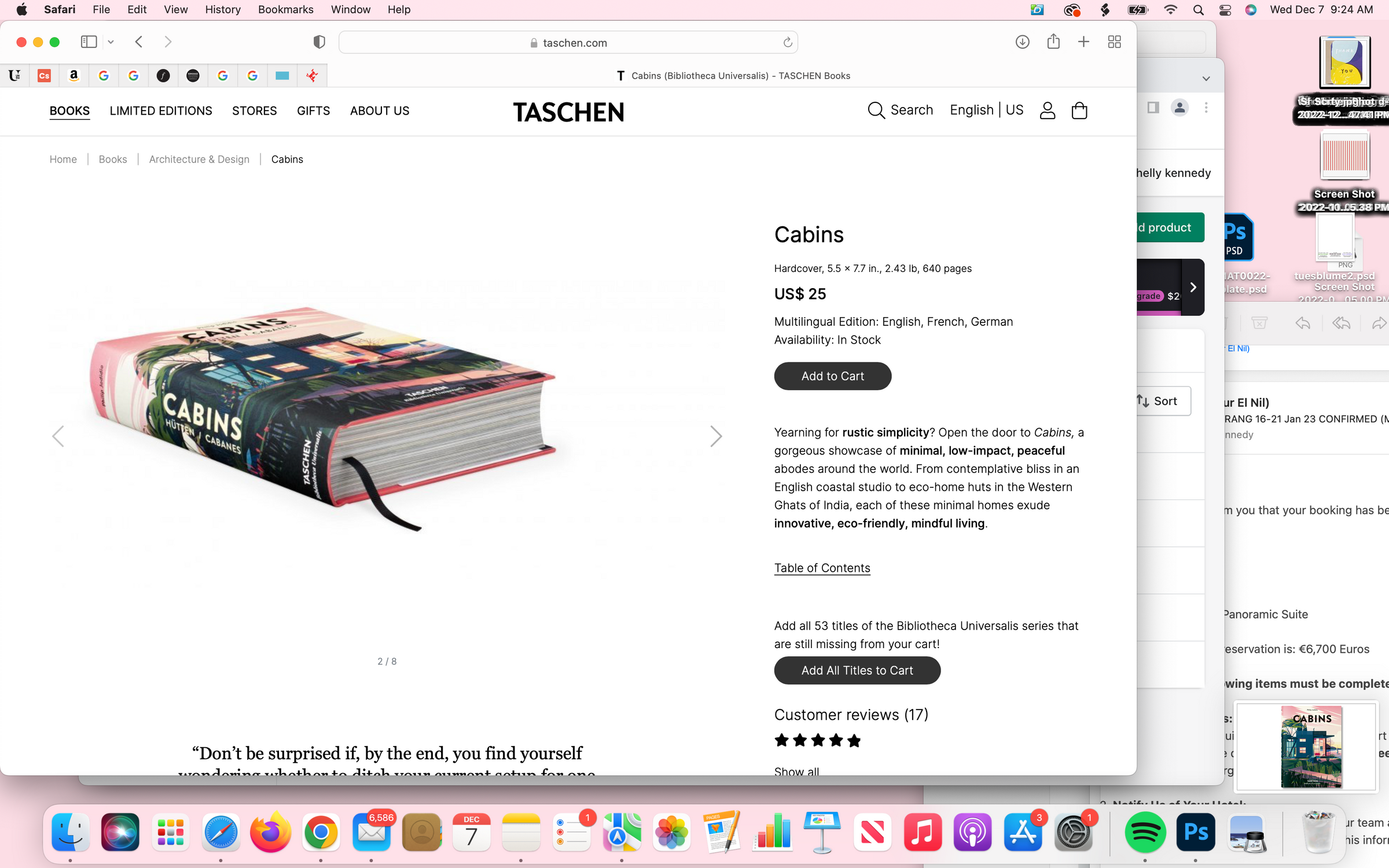
Task: Toggle the Safari sidebar
Action: point(89,42)
